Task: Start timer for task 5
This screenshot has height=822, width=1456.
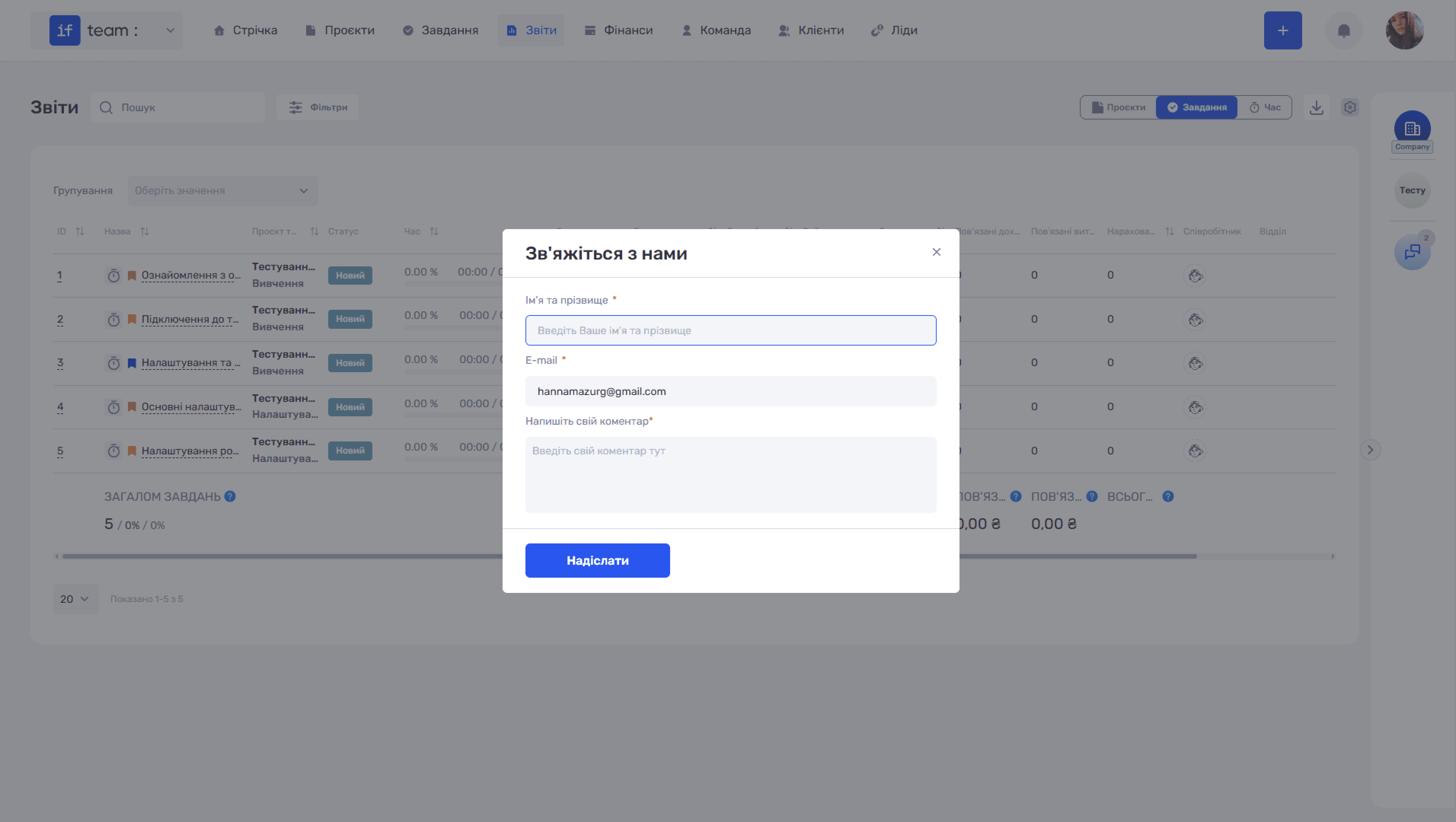Action: point(113,451)
